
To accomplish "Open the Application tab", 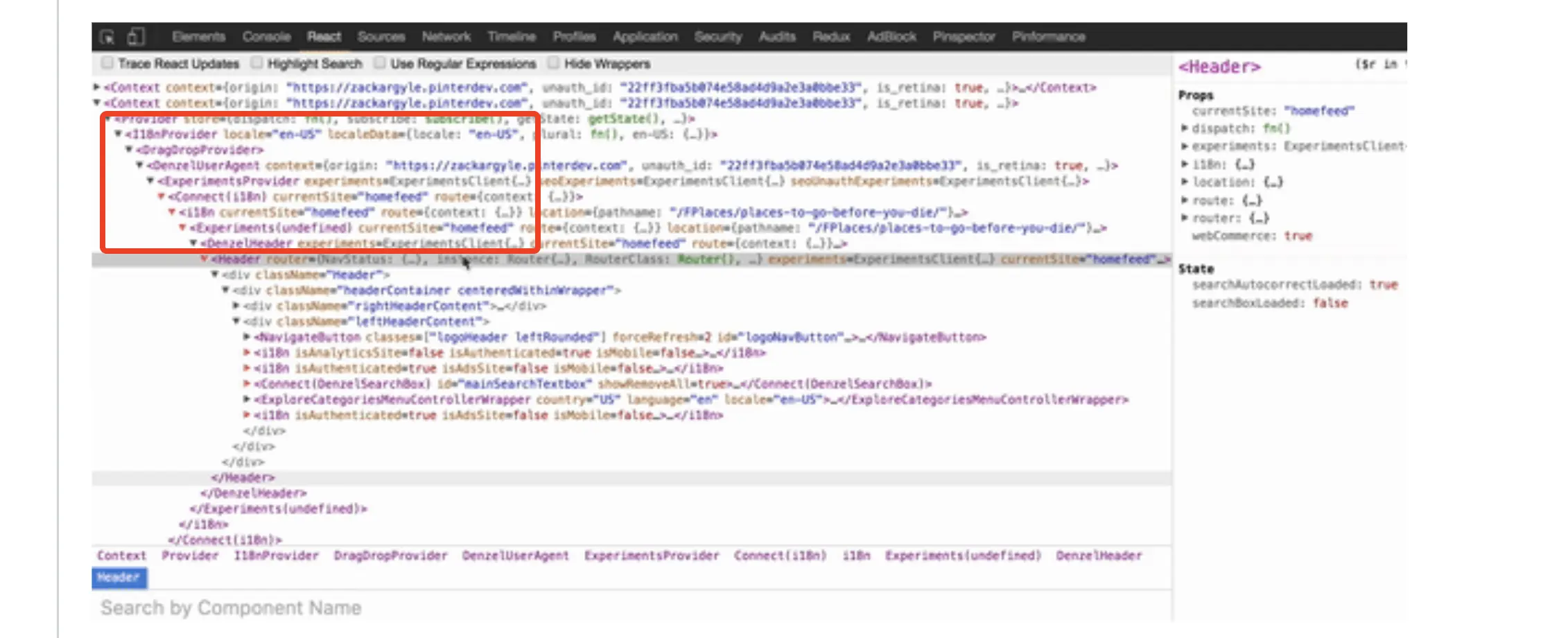I will click(645, 37).
